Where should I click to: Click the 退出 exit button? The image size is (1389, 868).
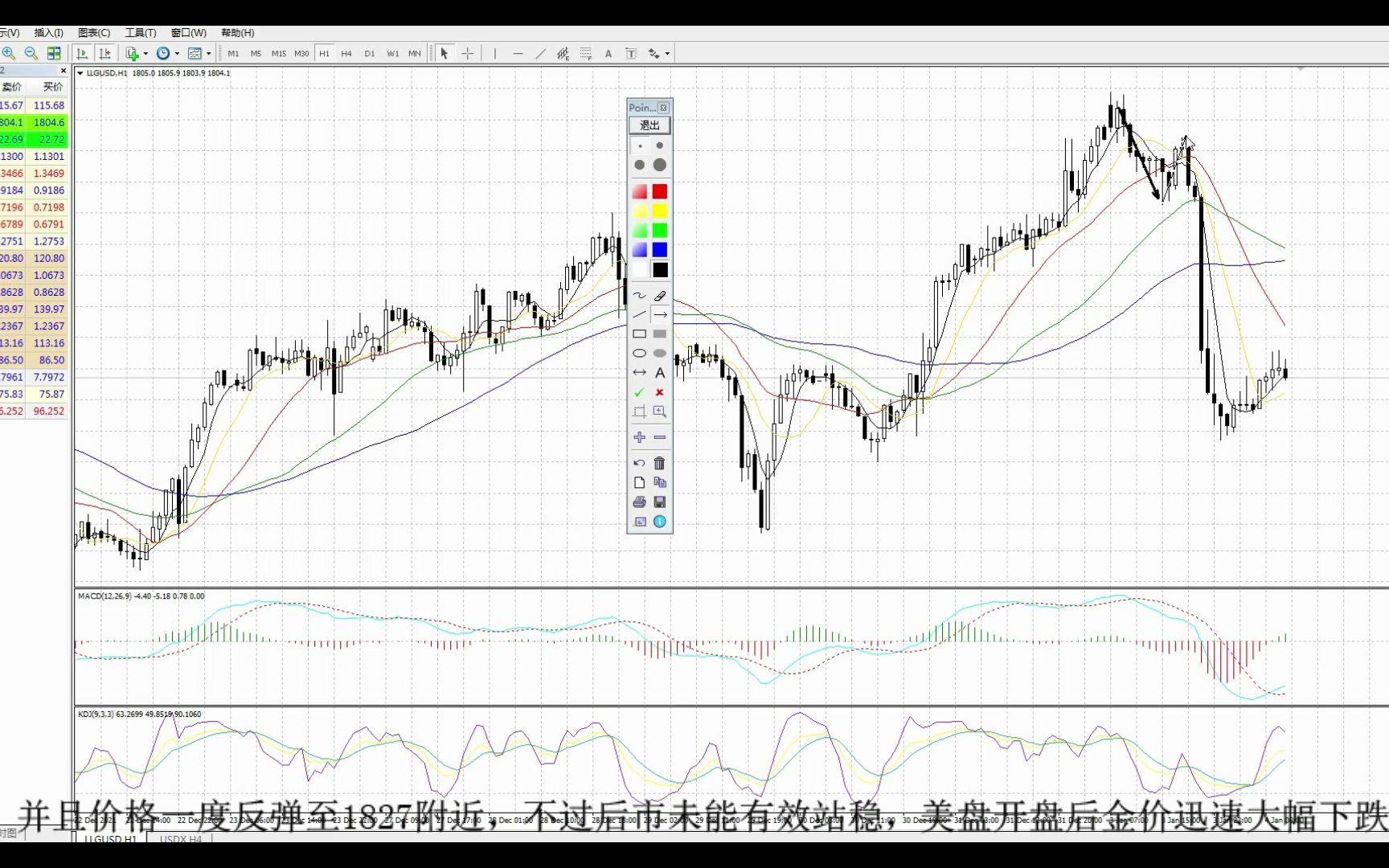pos(649,125)
